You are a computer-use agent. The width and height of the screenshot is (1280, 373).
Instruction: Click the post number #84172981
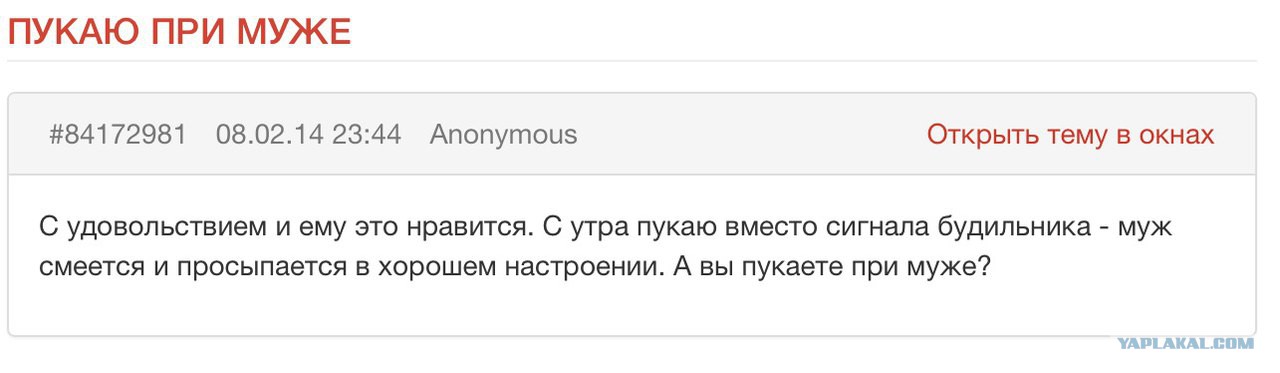click(x=118, y=135)
